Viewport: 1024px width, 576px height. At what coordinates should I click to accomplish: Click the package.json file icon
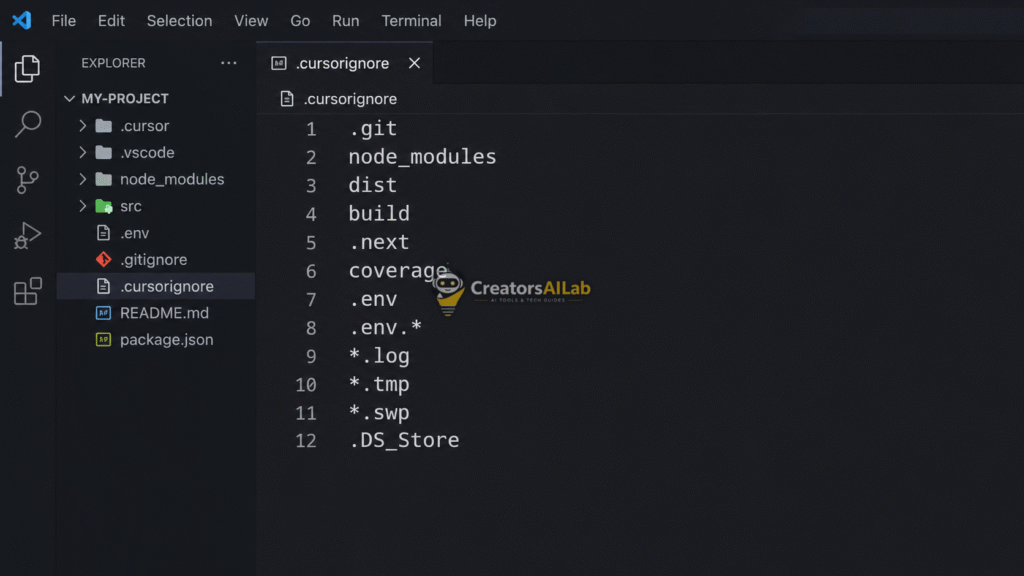pyautogui.click(x=103, y=340)
